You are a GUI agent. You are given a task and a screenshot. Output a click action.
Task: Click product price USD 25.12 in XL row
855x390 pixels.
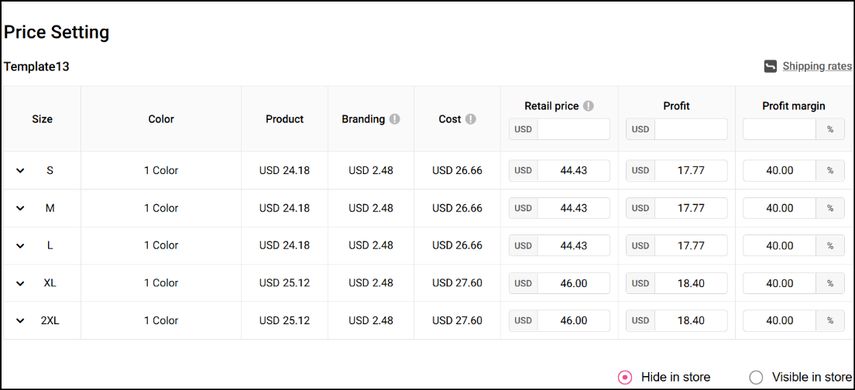tap(284, 284)
